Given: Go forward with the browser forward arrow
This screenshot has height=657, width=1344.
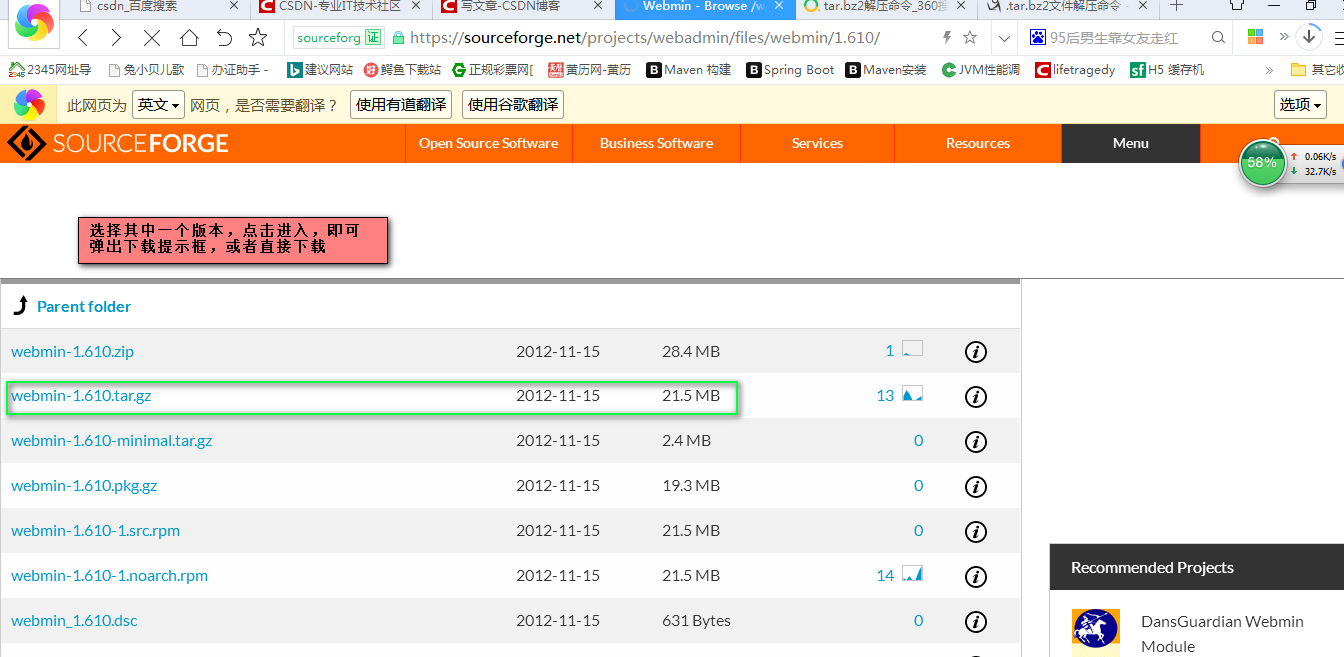Looking at the screenshot, I should tap(117, 38).
